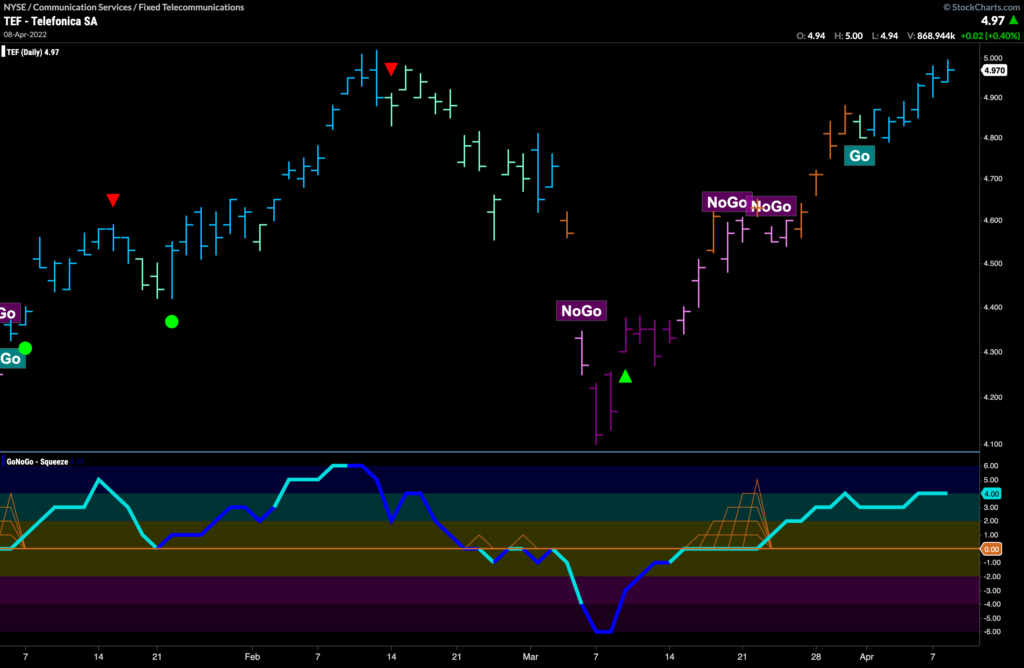Select the teal Go label in late March

coord(859,156)
